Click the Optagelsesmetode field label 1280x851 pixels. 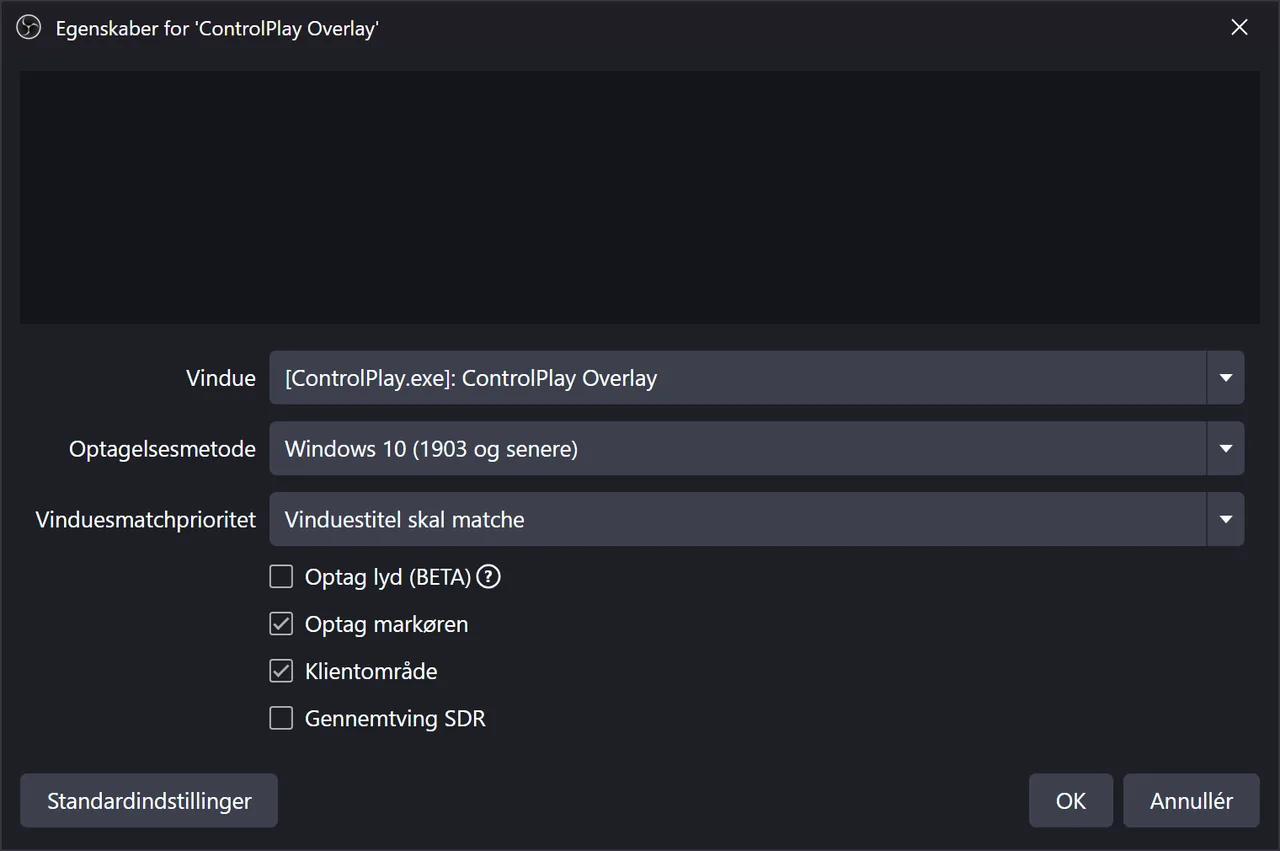tap(162, 449)
